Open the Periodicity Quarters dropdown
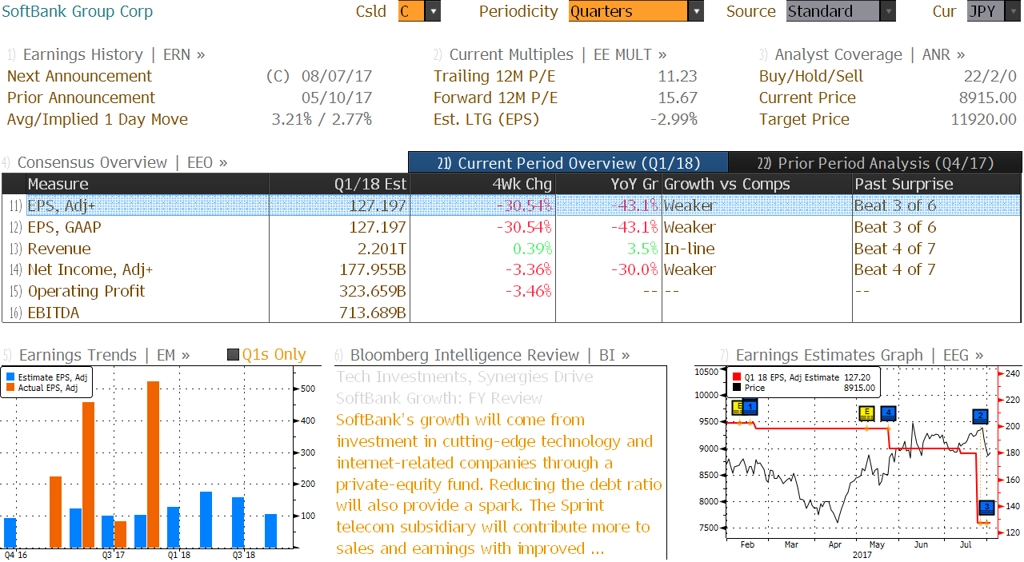The image size is (1024, 562). click(696, 11)
